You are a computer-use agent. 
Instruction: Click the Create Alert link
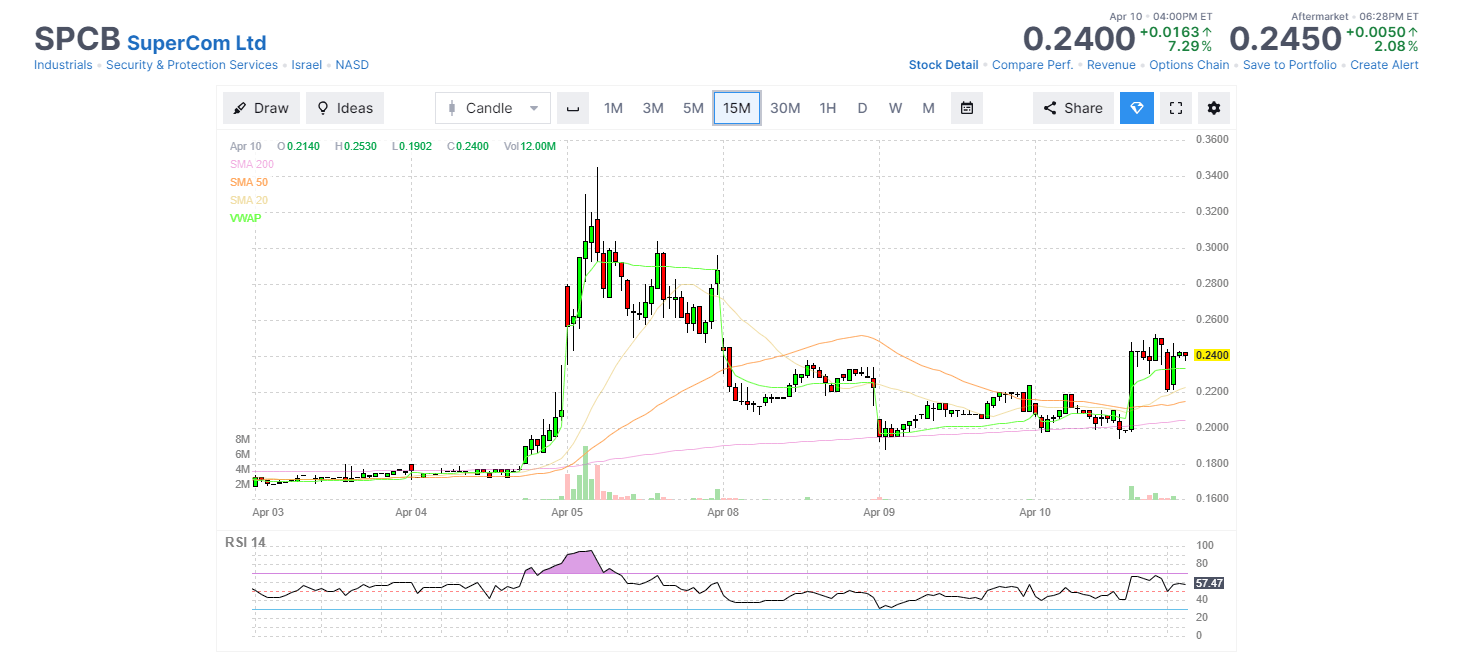coord(1384,64)
